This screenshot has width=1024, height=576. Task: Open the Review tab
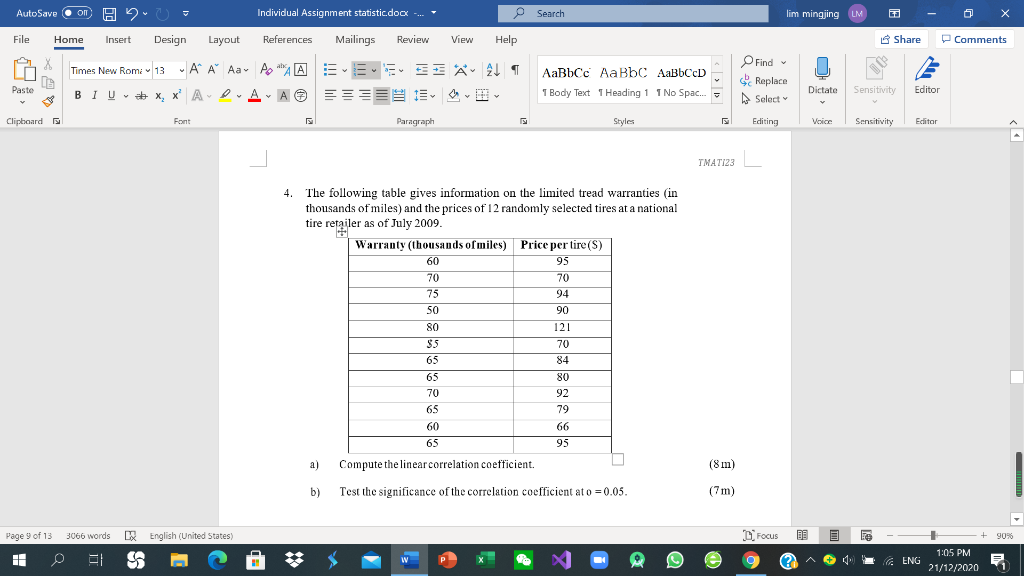click(x=414, y=40)
